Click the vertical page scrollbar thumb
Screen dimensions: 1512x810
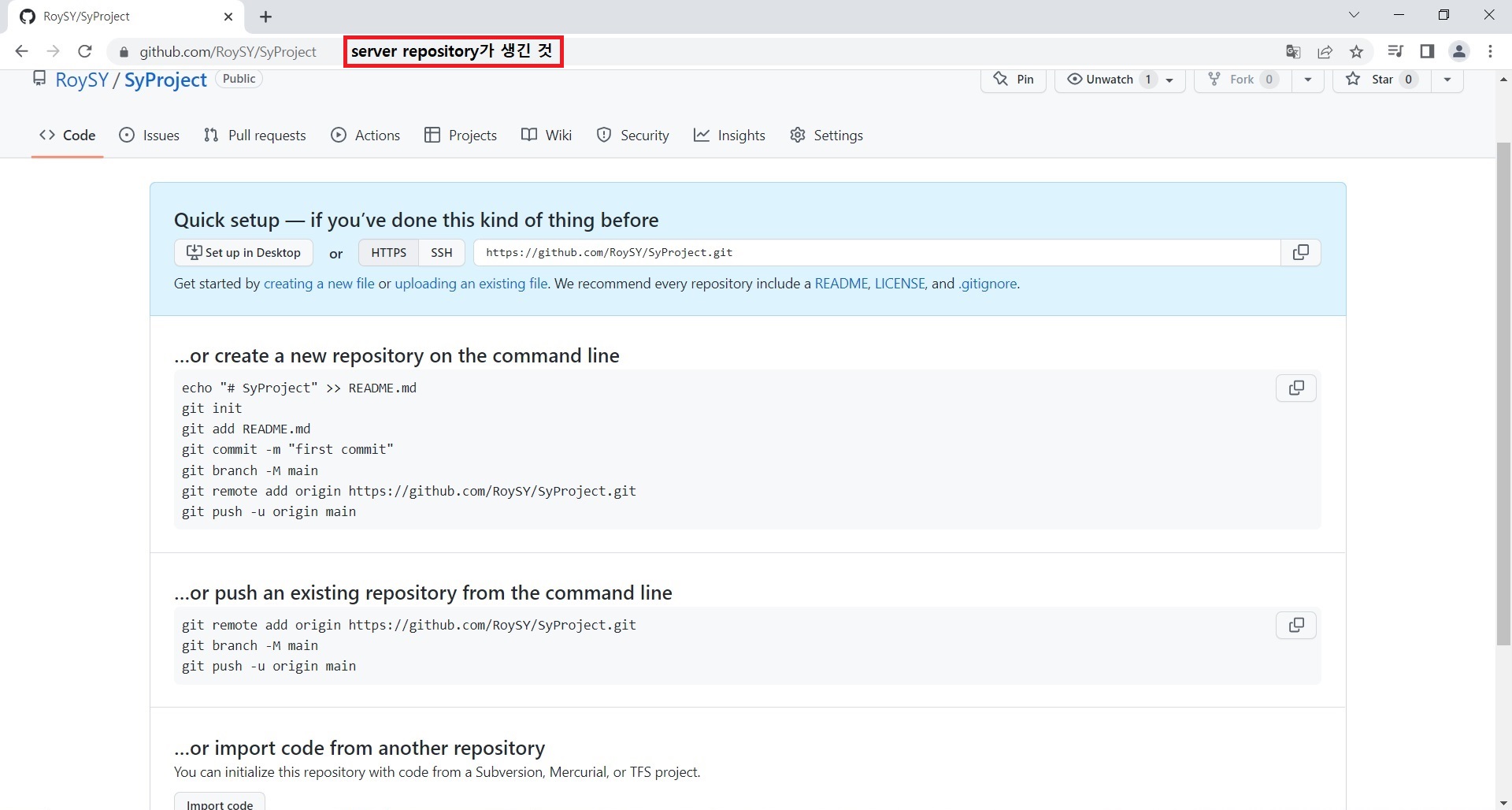1503,394
